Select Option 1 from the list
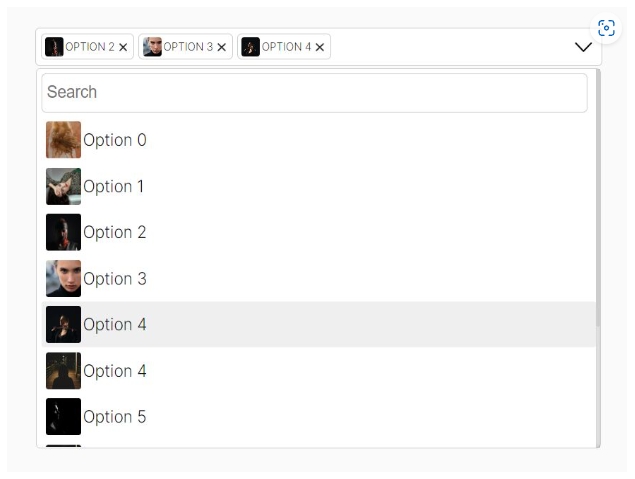 click(318, 186)
